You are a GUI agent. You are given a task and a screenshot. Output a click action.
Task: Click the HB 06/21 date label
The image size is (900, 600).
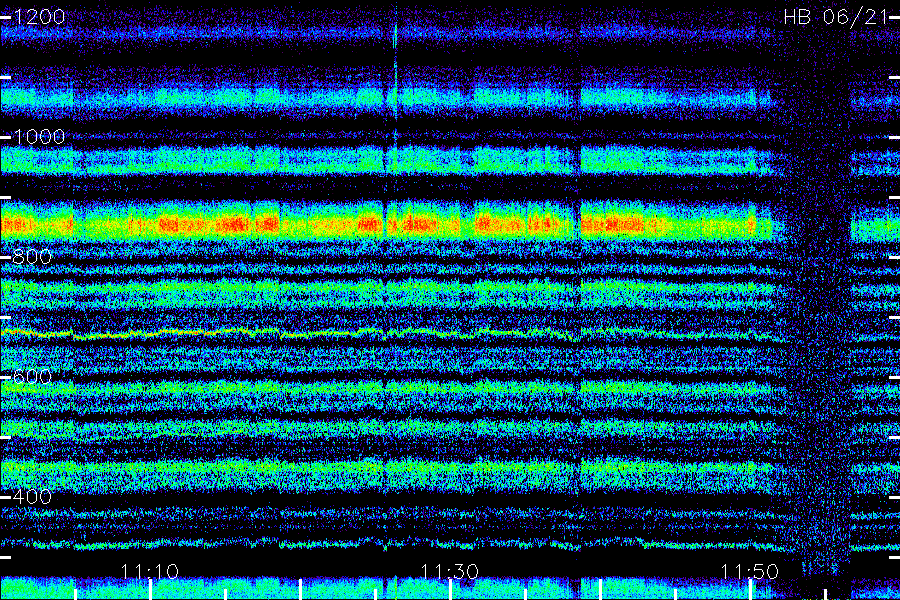coord(835,17)
